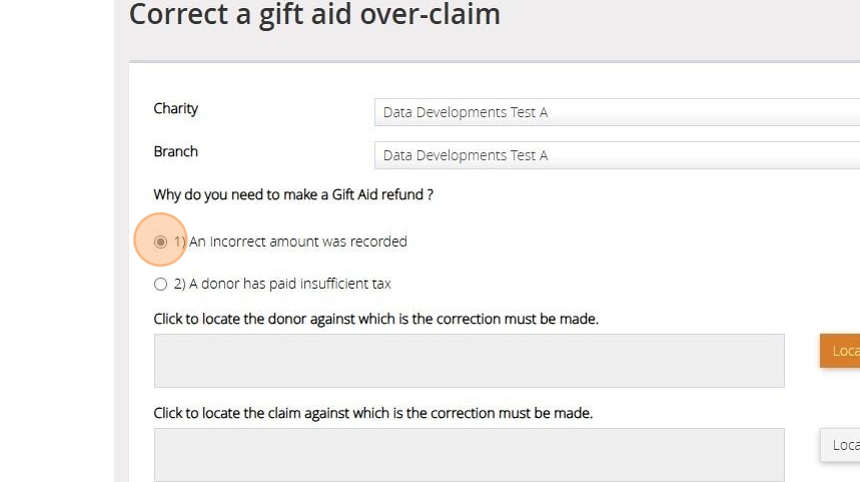Click the 'Why do you need' question text
Viewport: 860px width, 482px height.
click(293, 195)
